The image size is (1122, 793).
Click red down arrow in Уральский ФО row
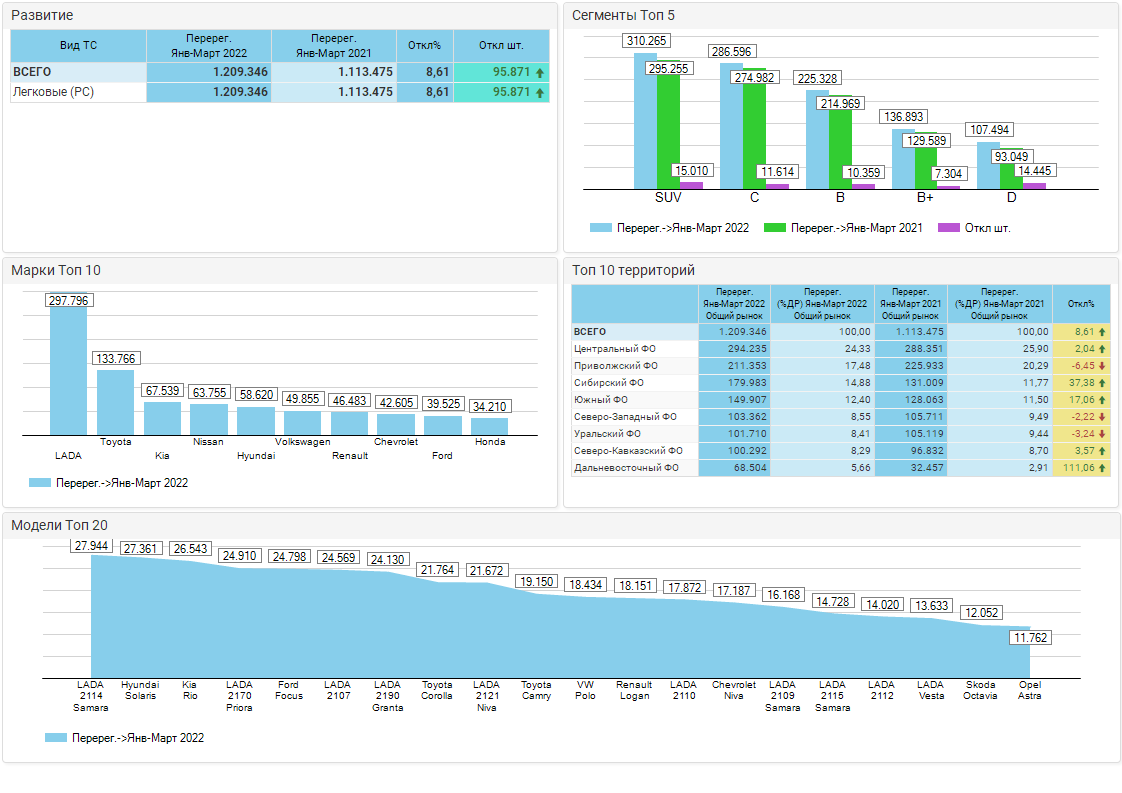tap(1102, 434)
